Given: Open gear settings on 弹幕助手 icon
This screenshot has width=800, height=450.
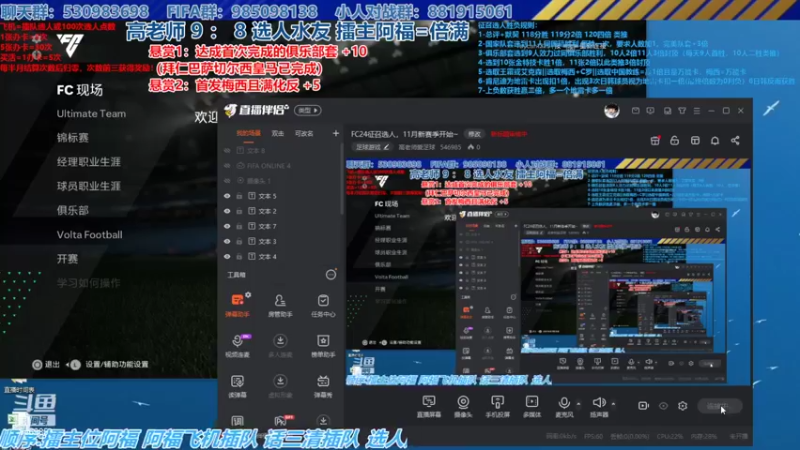Looking at the screenshot, I should click(x=248, y=295).
